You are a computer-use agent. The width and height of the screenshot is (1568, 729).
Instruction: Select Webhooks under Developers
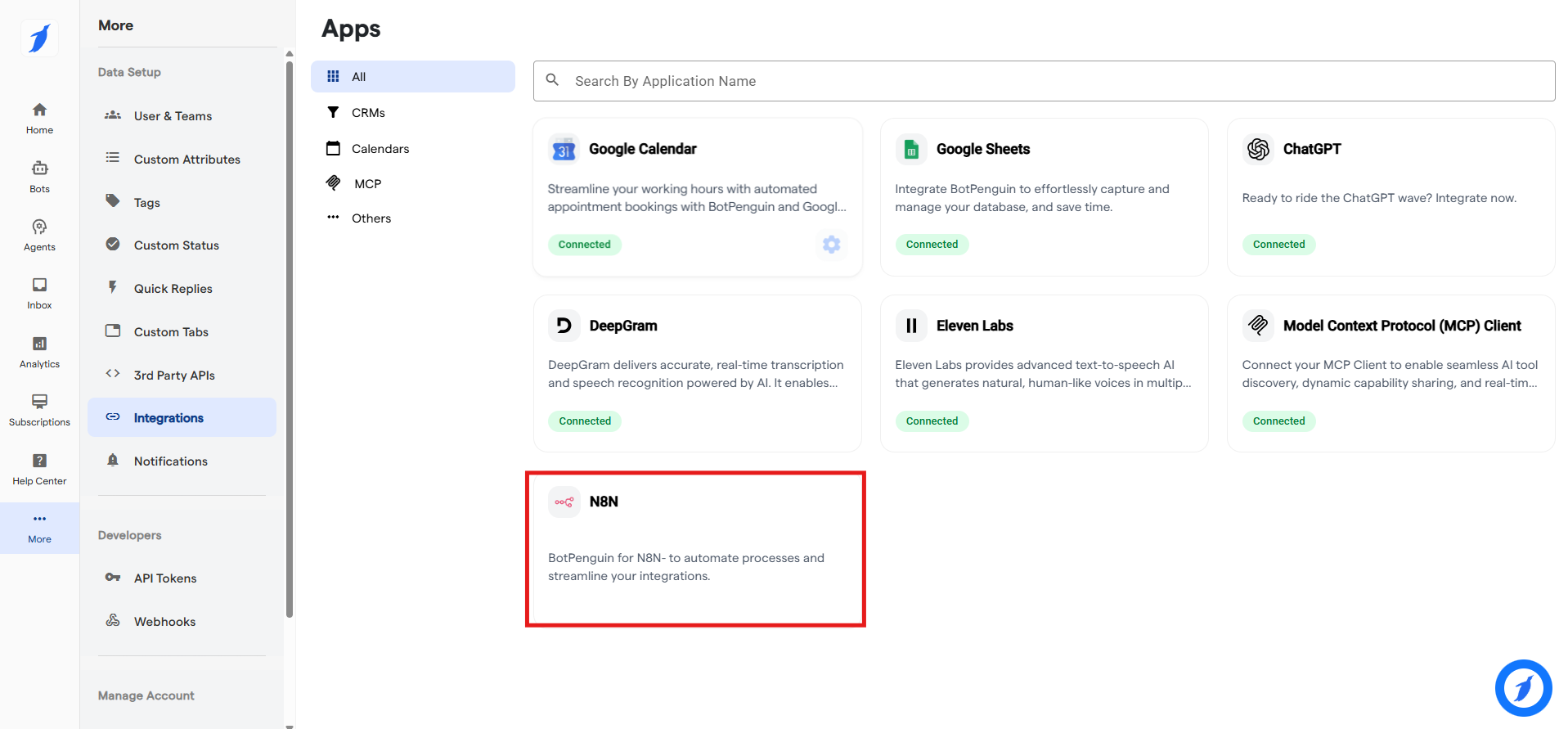pyautogui.click(x=164, y=622)
